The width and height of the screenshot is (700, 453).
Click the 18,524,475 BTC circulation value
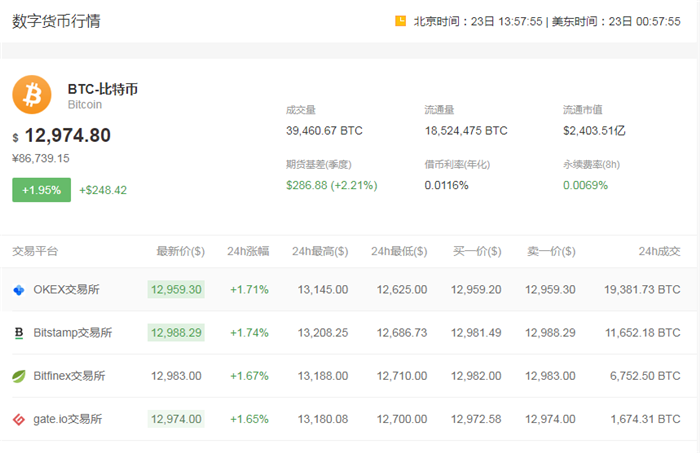(x=466, y=131)
